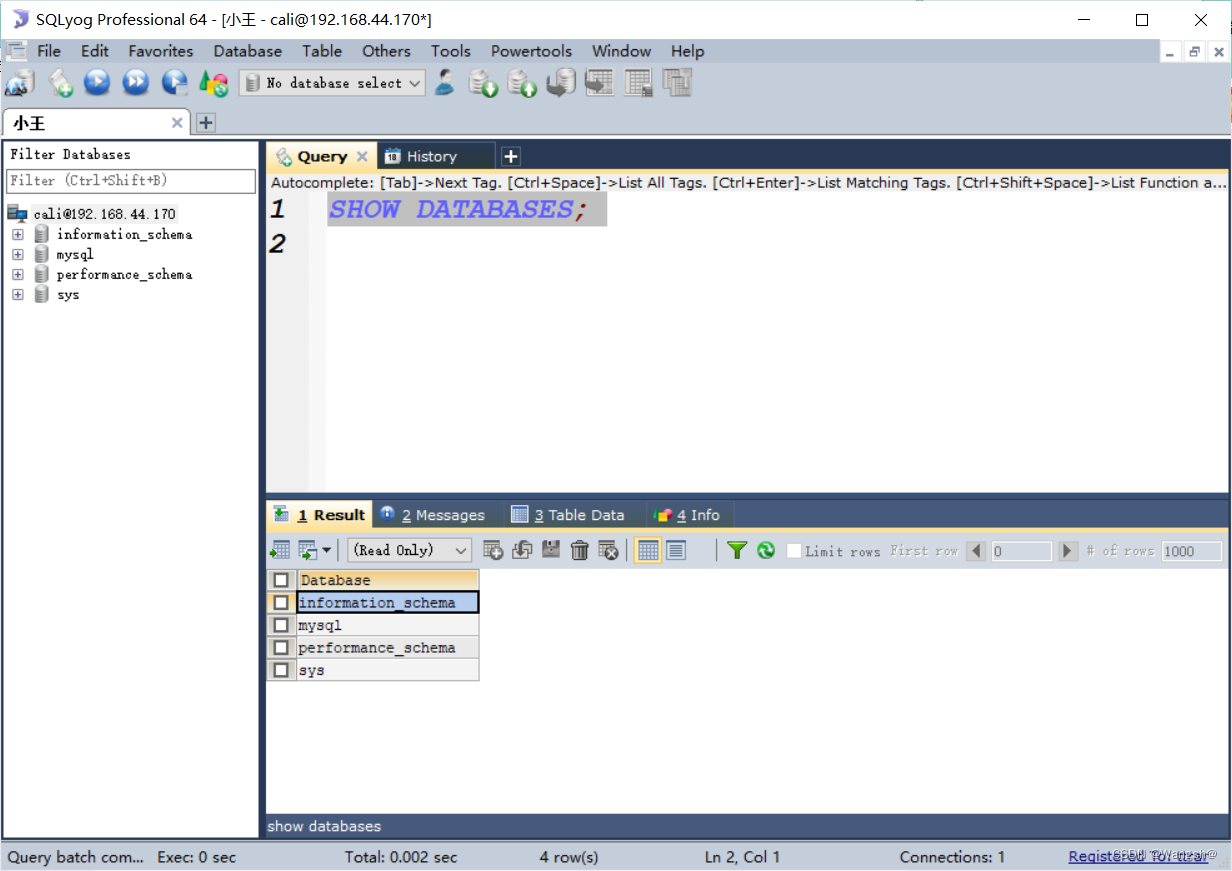Open the (Read Only) mode dropdown

[x=409, y=550]
